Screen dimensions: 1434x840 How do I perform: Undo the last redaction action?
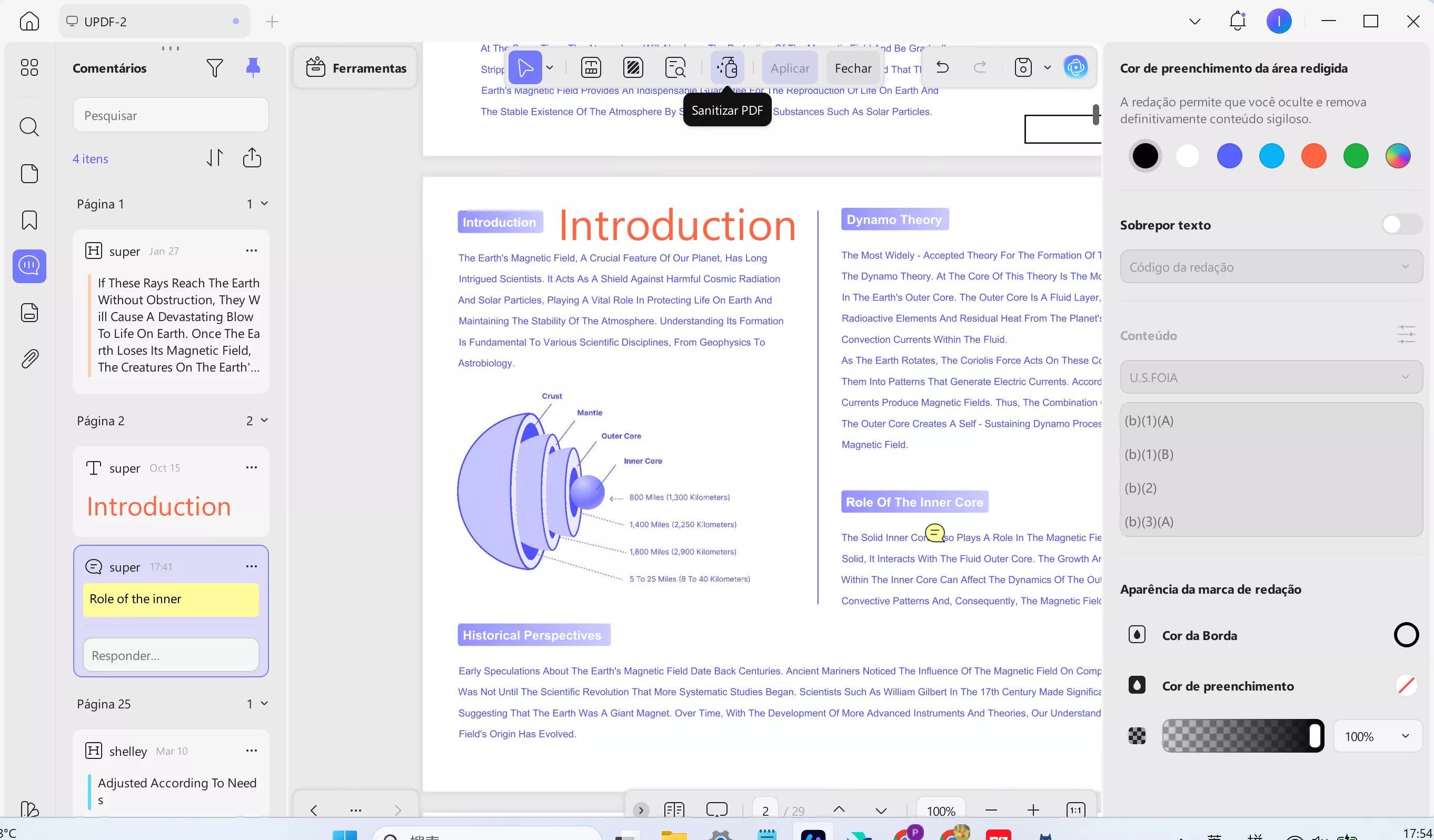coord(943,67)
